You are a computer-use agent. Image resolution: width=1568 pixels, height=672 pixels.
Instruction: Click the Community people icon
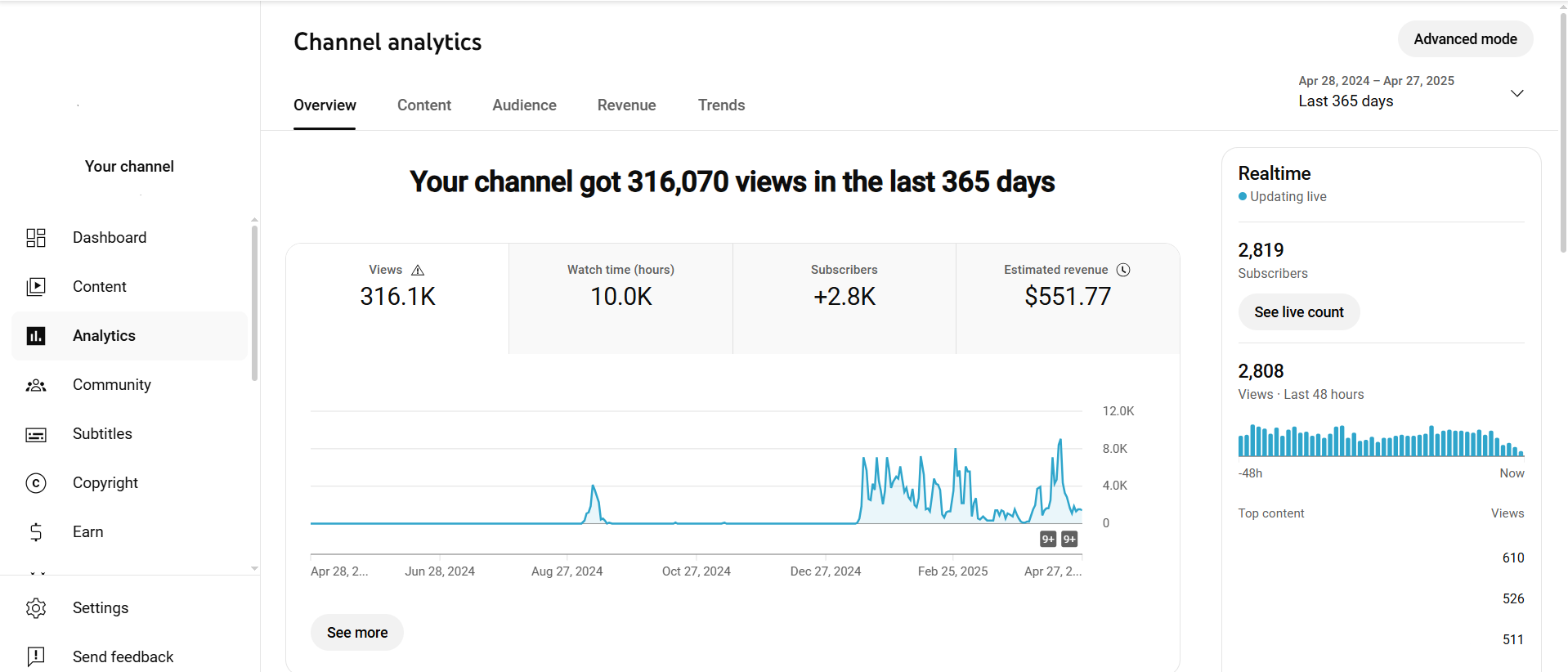(x=36, y=385)
